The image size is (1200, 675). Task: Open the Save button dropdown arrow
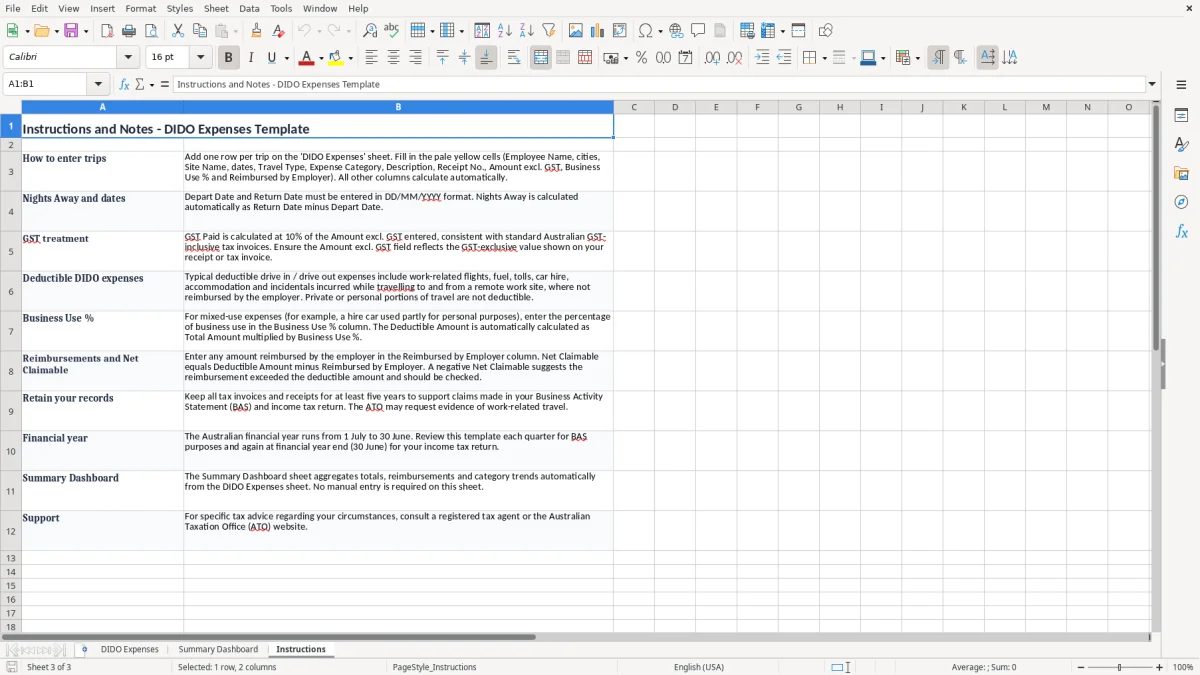(x=86, y=31)
